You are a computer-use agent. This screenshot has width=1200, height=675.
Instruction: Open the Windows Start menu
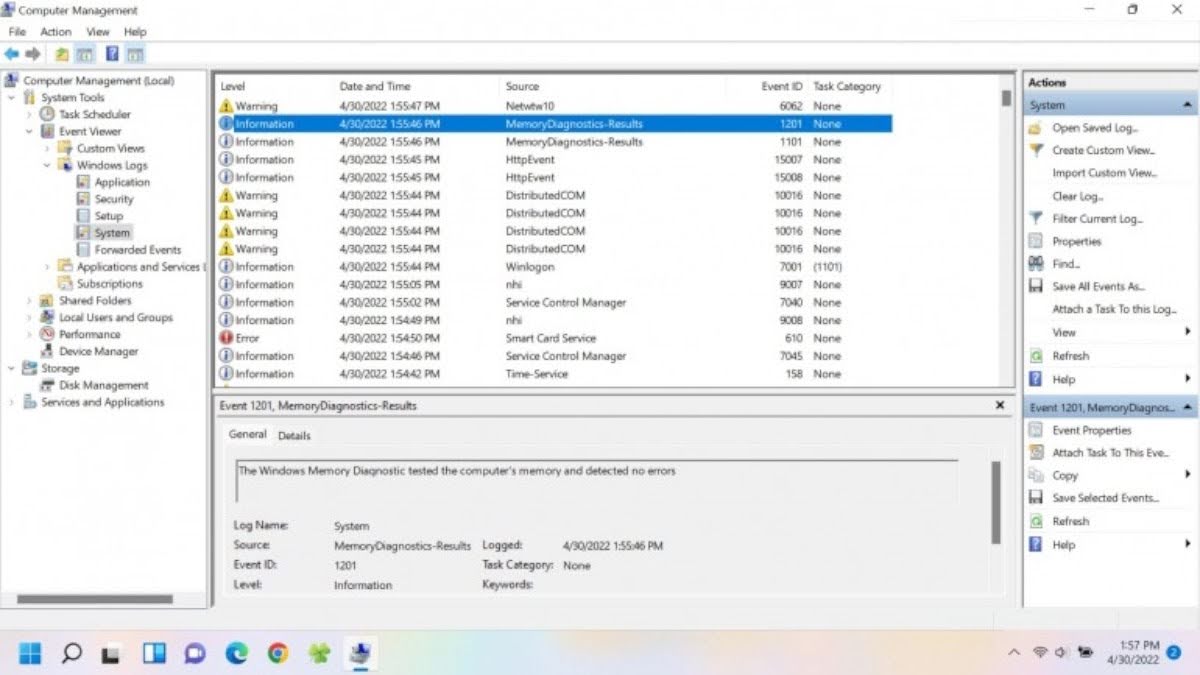coord(30,654)
